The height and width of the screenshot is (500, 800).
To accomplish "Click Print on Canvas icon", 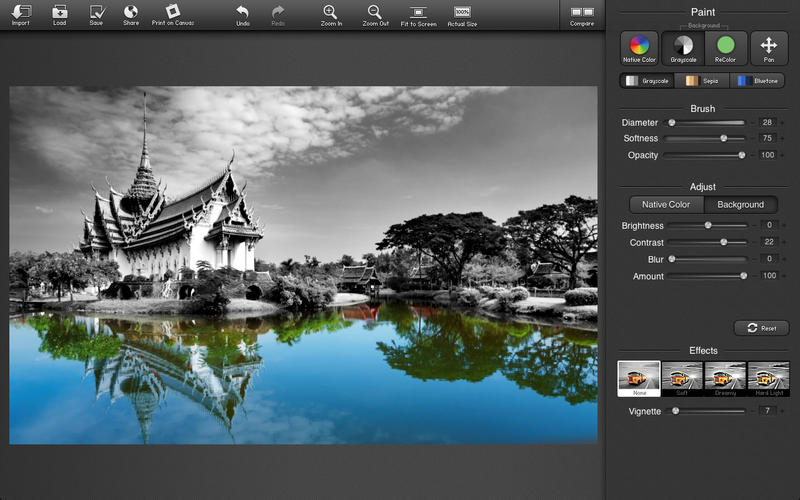I will (x=173, y=14).
